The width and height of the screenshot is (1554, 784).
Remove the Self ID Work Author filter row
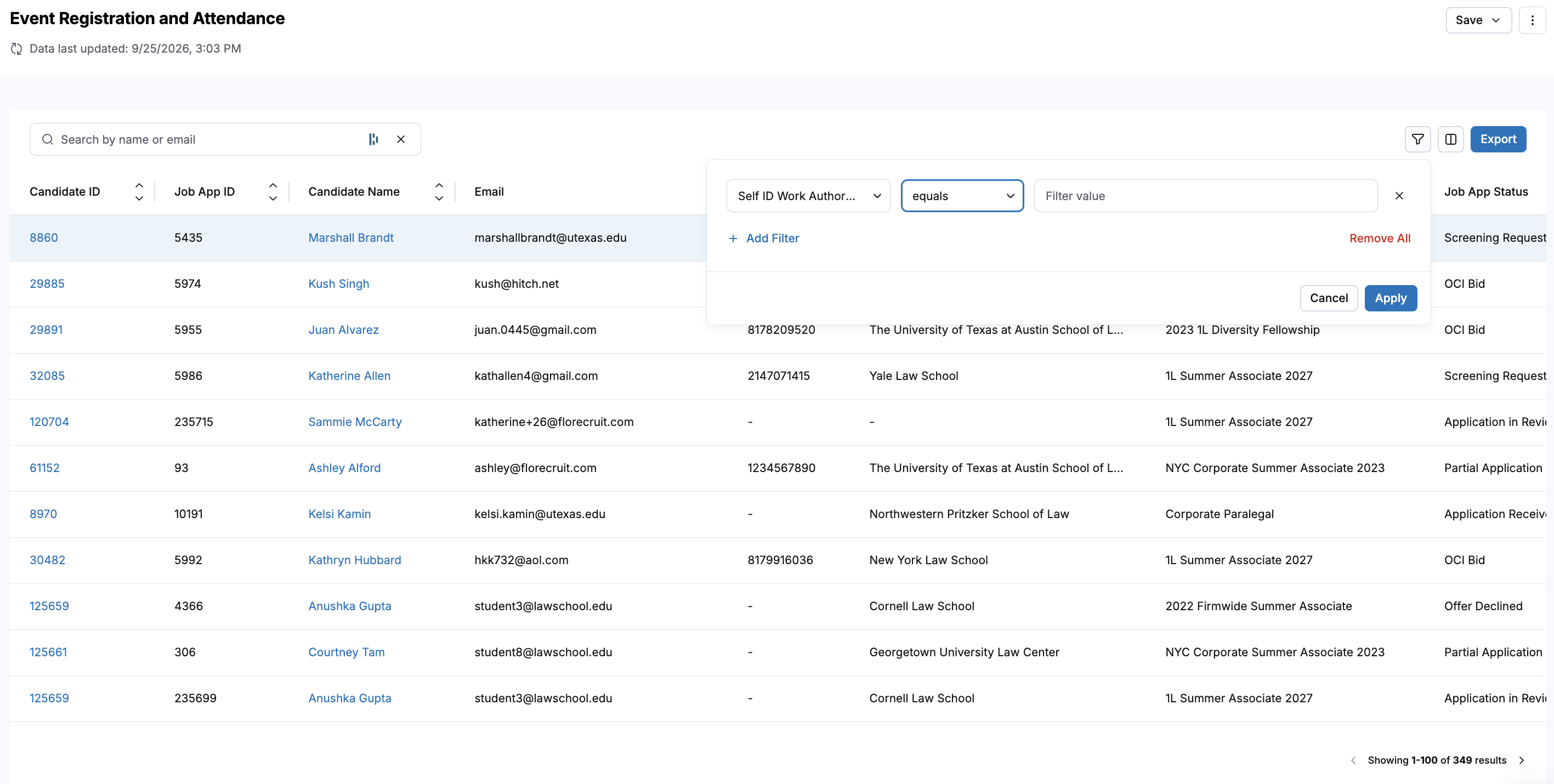tap(1399, 195)
